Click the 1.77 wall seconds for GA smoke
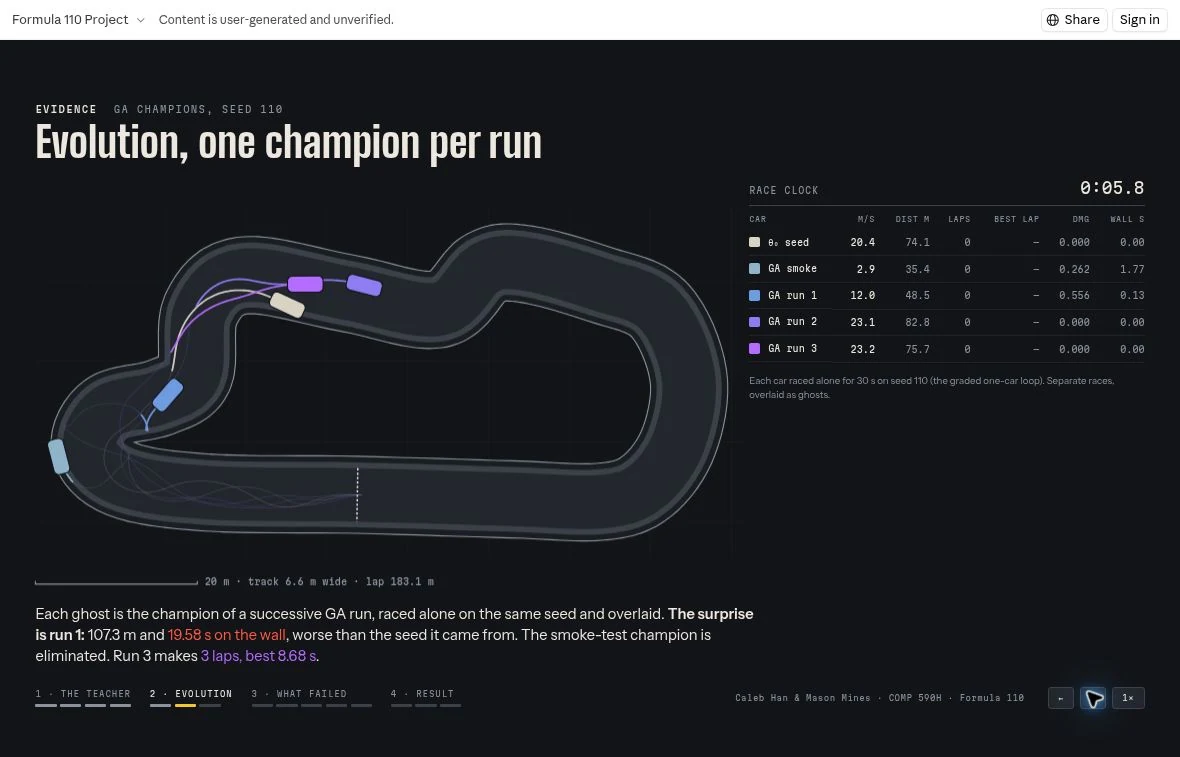This screenshot has height=757, width=1180. [x=1132, y=269]
